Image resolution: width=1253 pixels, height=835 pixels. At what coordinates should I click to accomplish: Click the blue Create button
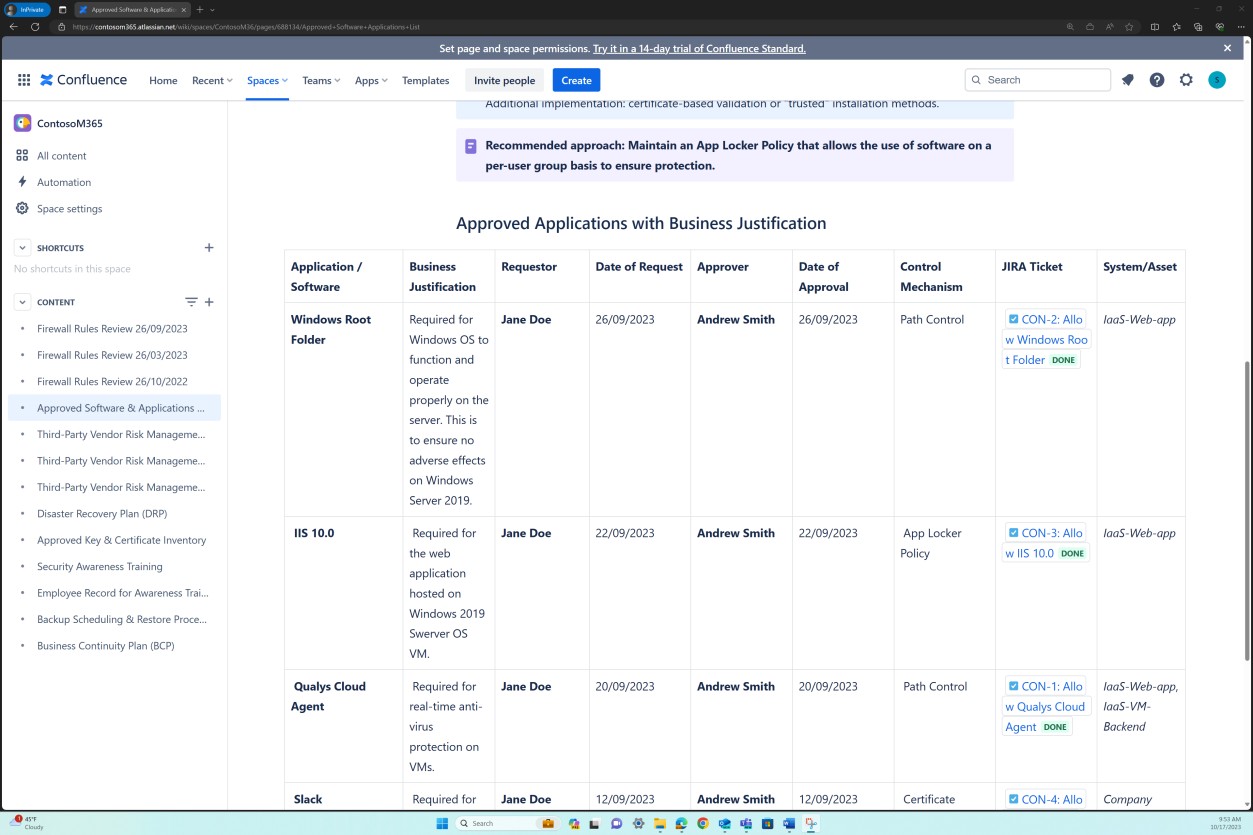tap(576, 79)
